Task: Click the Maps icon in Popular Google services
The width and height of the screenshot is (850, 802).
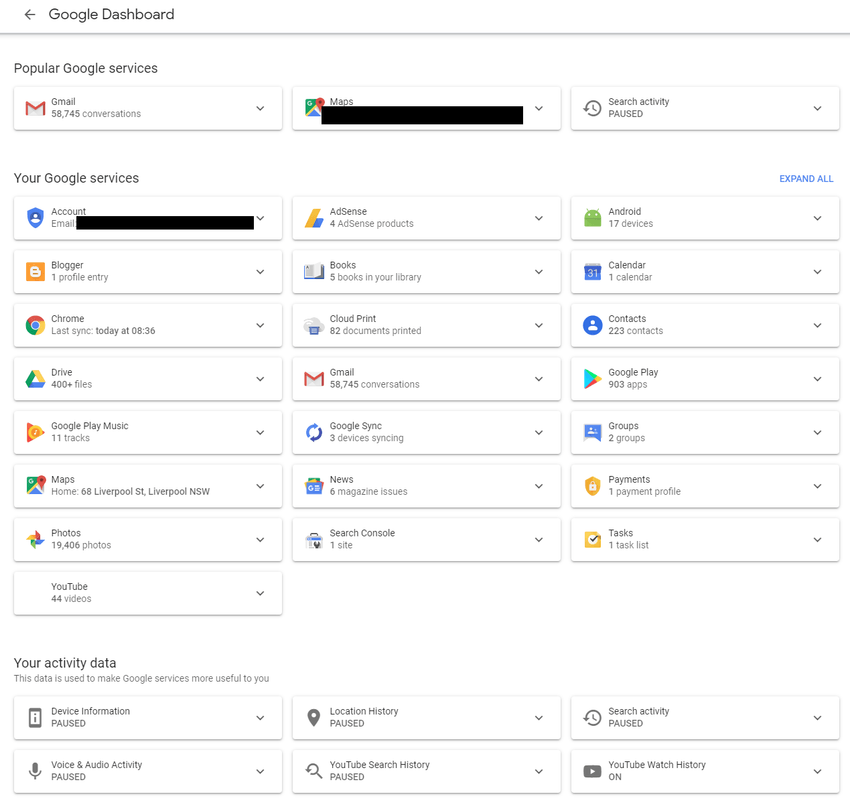Action: coord(313,107)
